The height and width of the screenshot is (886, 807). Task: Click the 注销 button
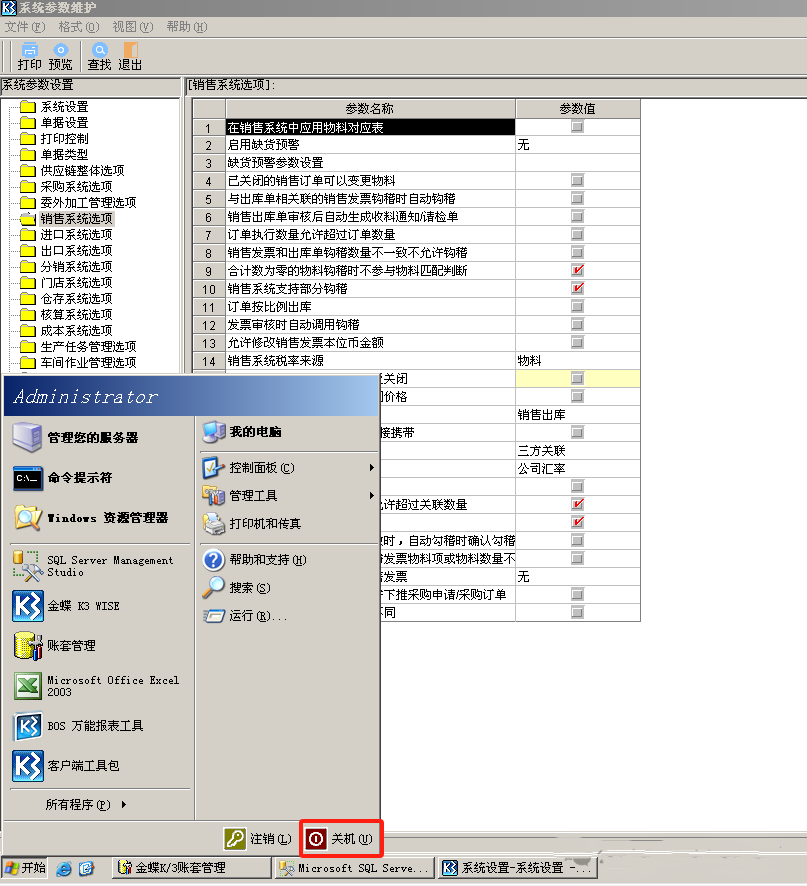click(x=260, y=840)
